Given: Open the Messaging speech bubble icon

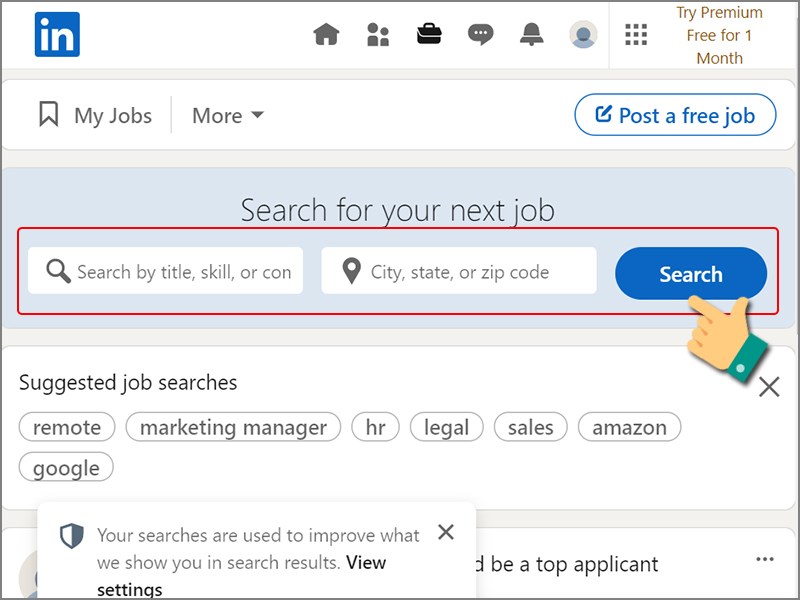Looking at the screenshot, I should pyautogui.click(x=480, y=35).
